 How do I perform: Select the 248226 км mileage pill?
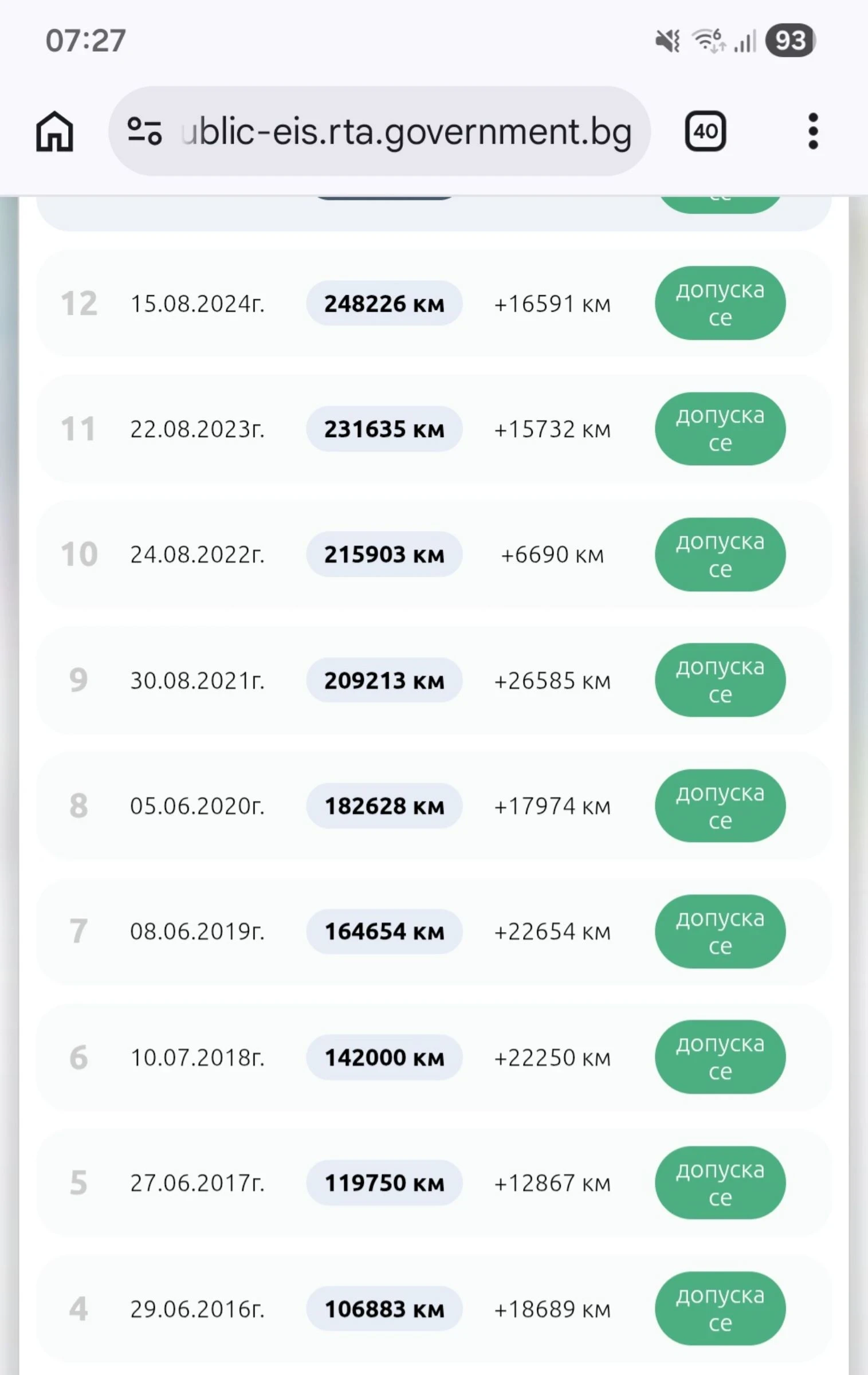tap(384, 303)
